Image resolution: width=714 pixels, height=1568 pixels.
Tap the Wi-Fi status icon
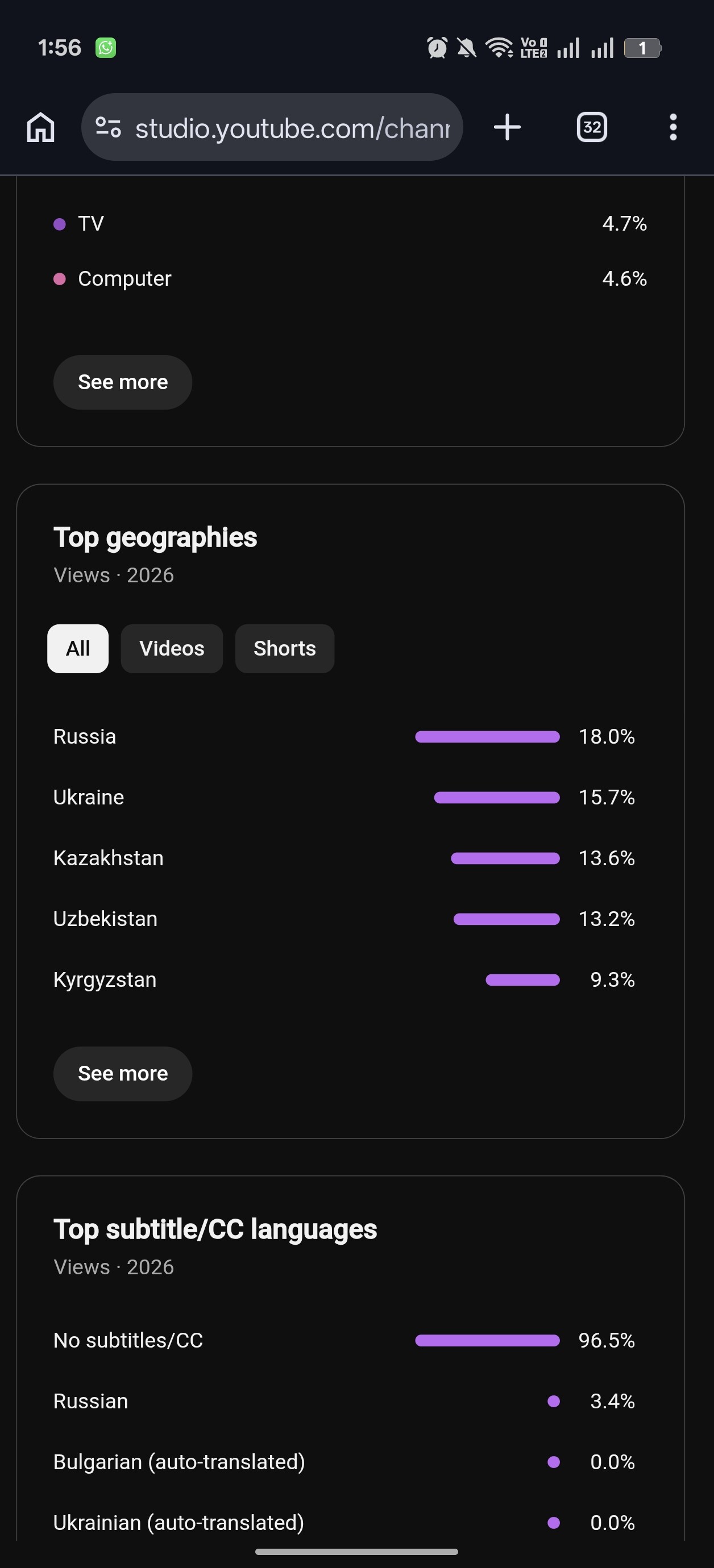[x=499, y=48]
